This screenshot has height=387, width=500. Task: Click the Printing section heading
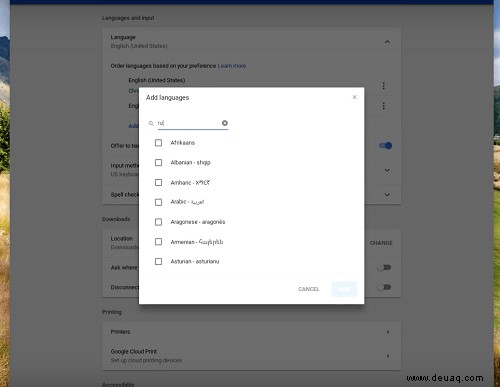coord(112,312)
